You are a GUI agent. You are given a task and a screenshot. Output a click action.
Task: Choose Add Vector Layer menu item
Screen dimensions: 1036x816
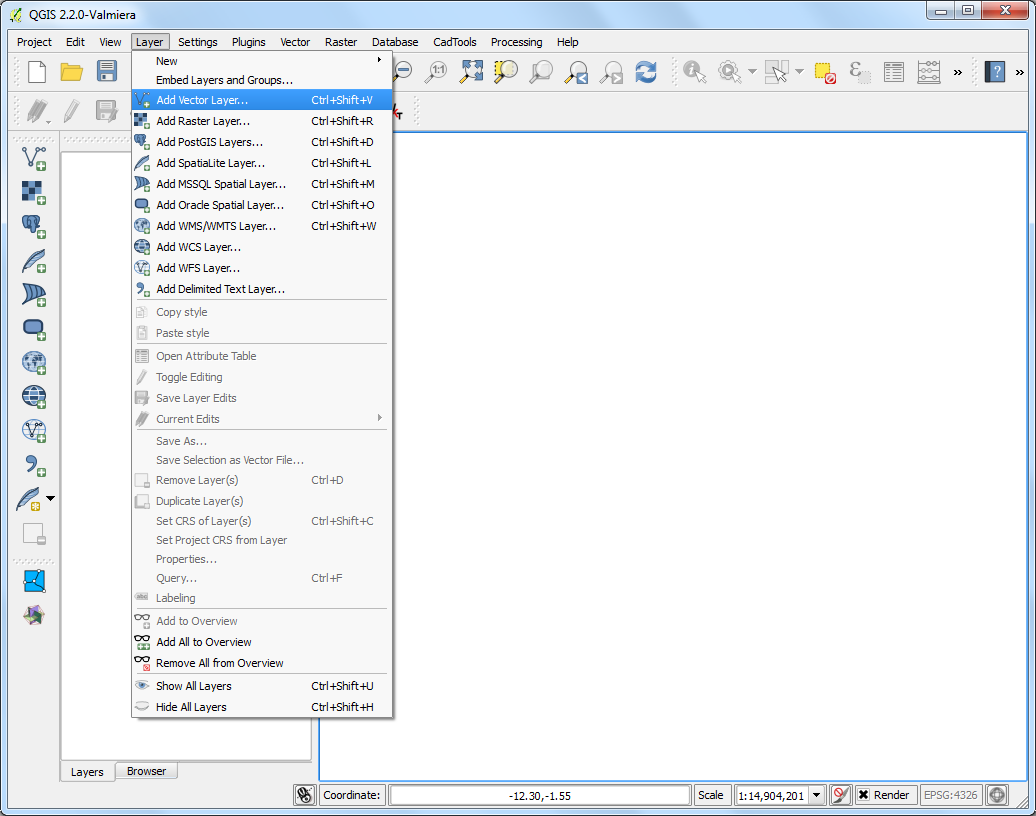tap(262, 100)
